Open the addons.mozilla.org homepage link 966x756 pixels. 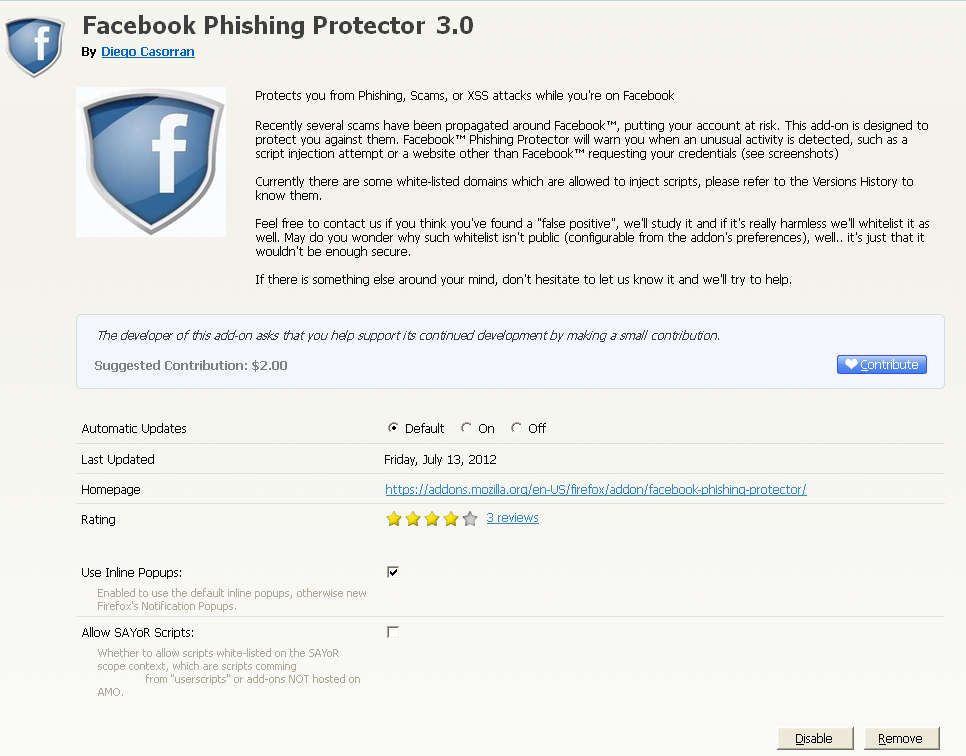[596, 490]
